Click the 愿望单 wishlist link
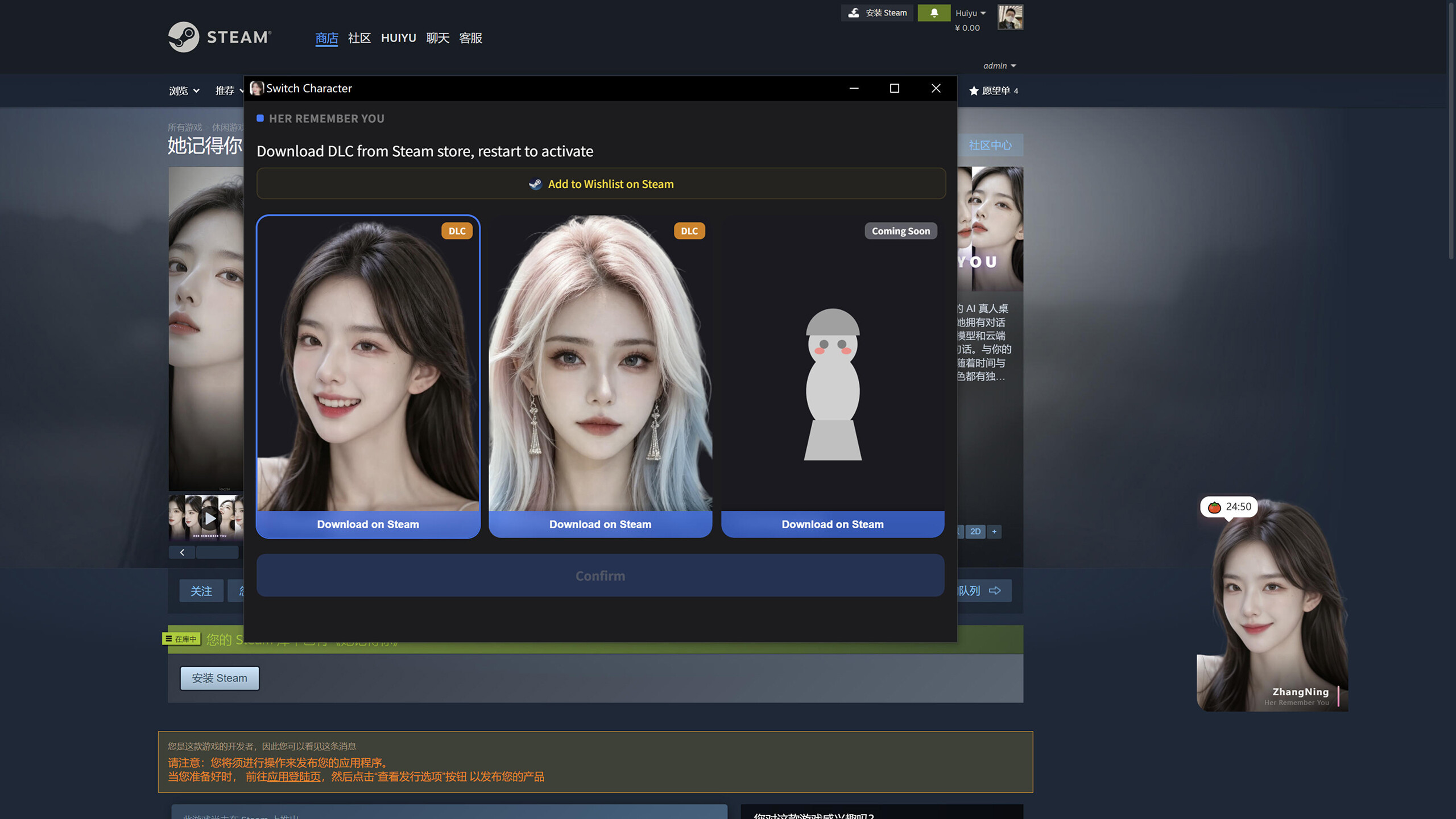 (x=994, y=90)
